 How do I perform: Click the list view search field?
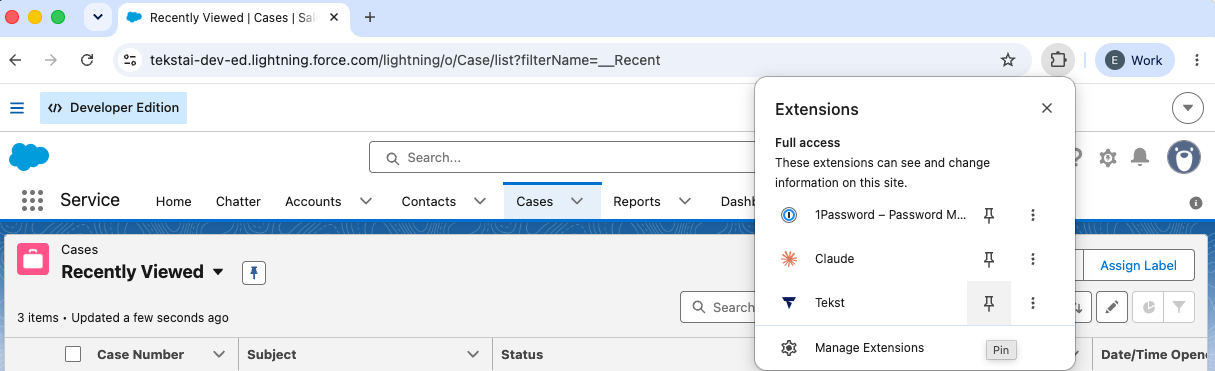point(718,307)
